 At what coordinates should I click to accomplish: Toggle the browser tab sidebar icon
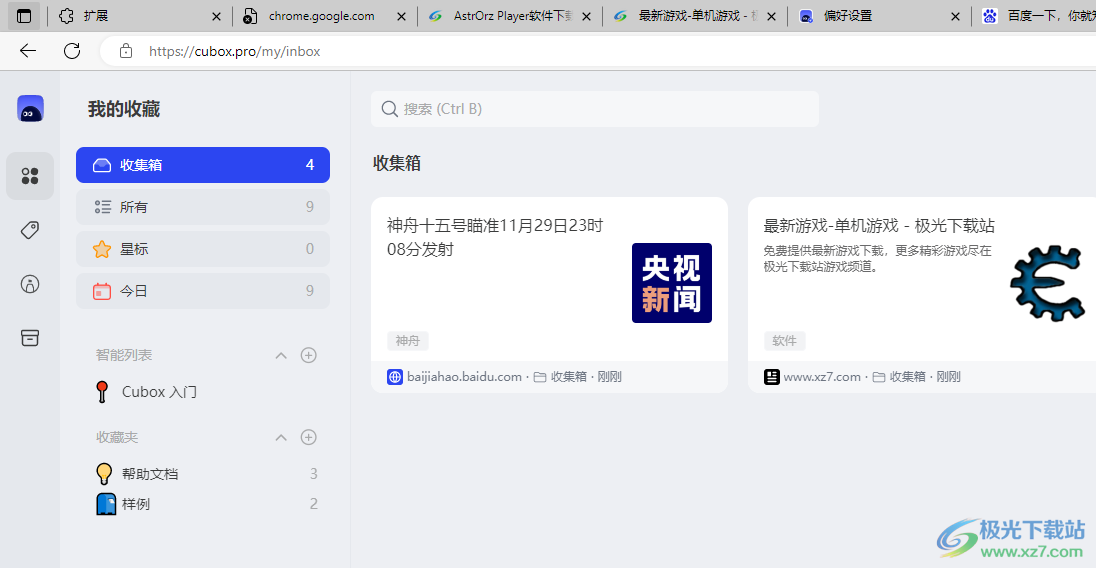(24, 16)
